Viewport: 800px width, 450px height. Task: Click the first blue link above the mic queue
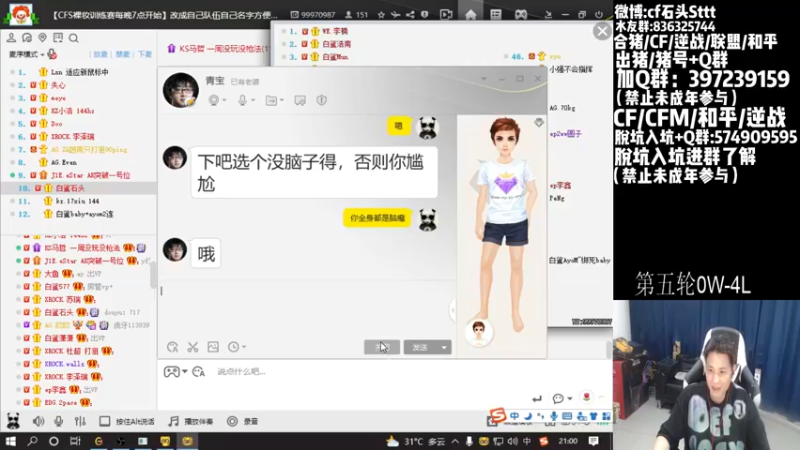click(x=101, y=54)
